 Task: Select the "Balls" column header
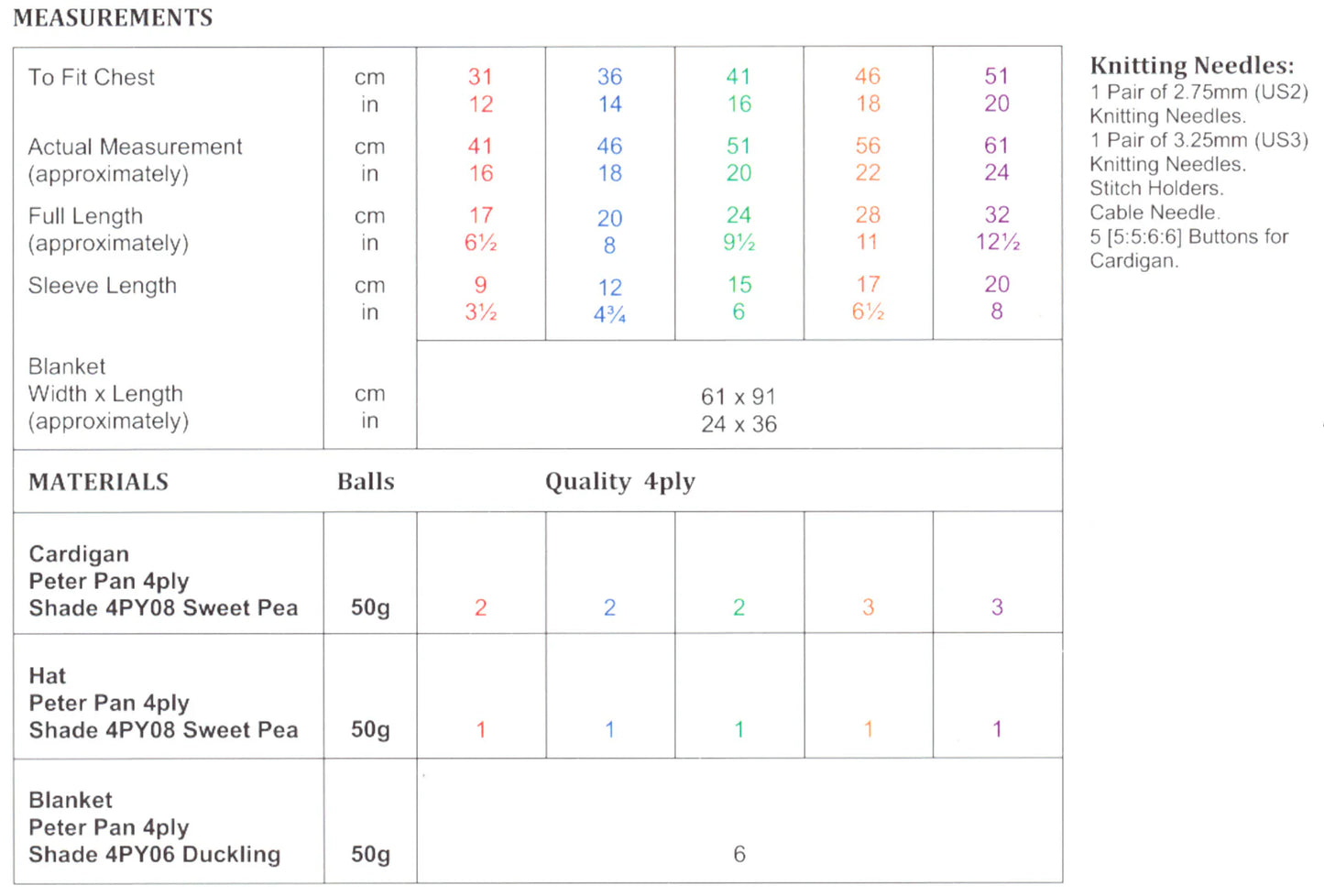(366, 482)
